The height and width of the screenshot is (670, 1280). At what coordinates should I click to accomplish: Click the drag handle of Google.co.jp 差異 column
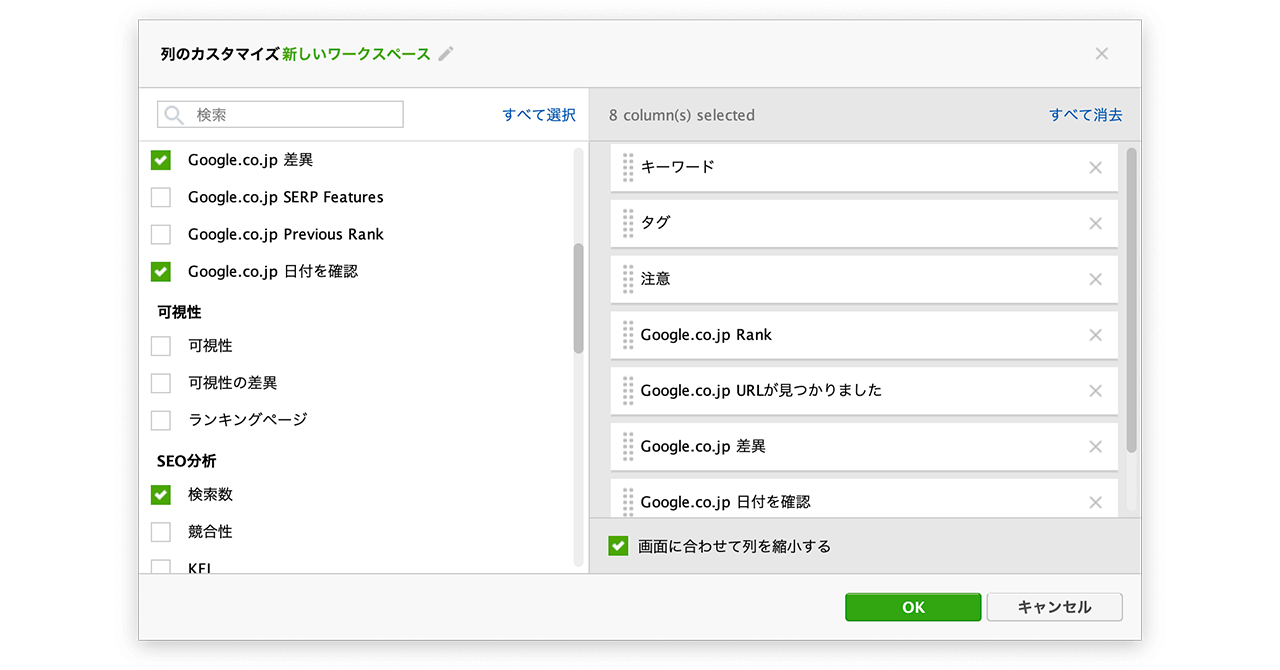tap(628, 447)
